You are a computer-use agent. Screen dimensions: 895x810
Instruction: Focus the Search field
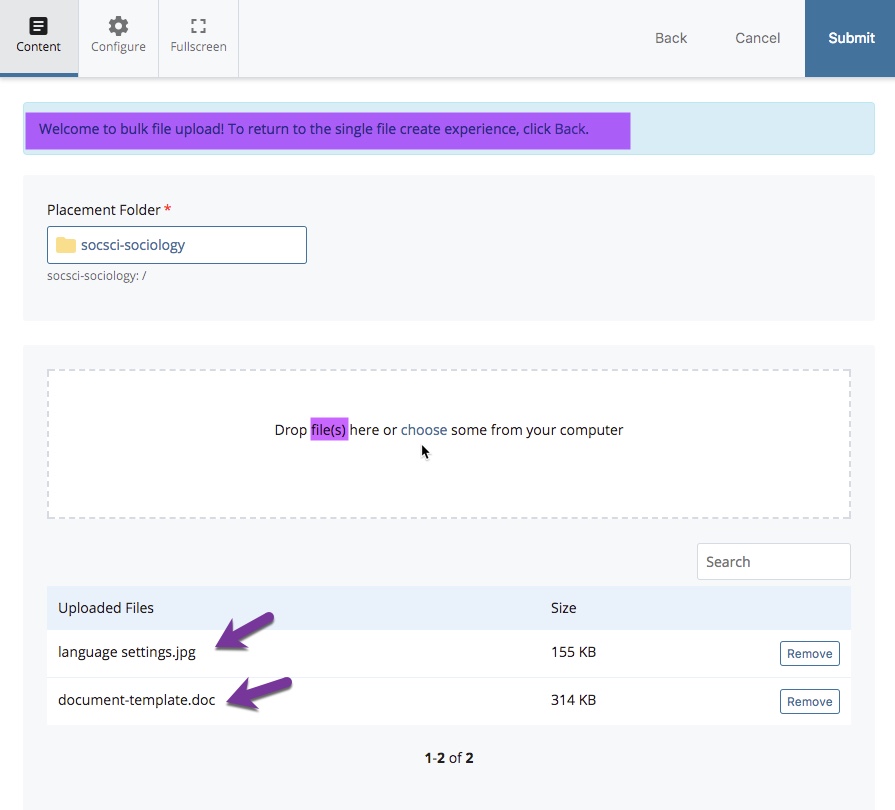pos(773,562)
